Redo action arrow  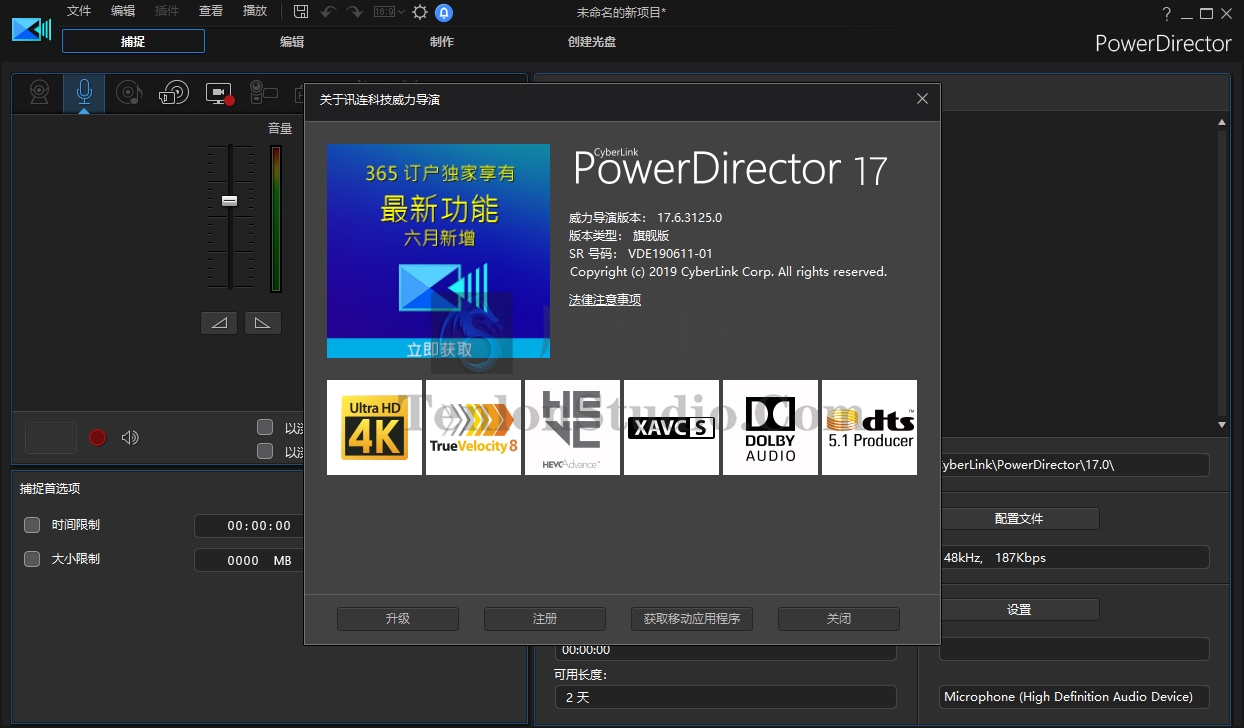[x=355, y=12]
